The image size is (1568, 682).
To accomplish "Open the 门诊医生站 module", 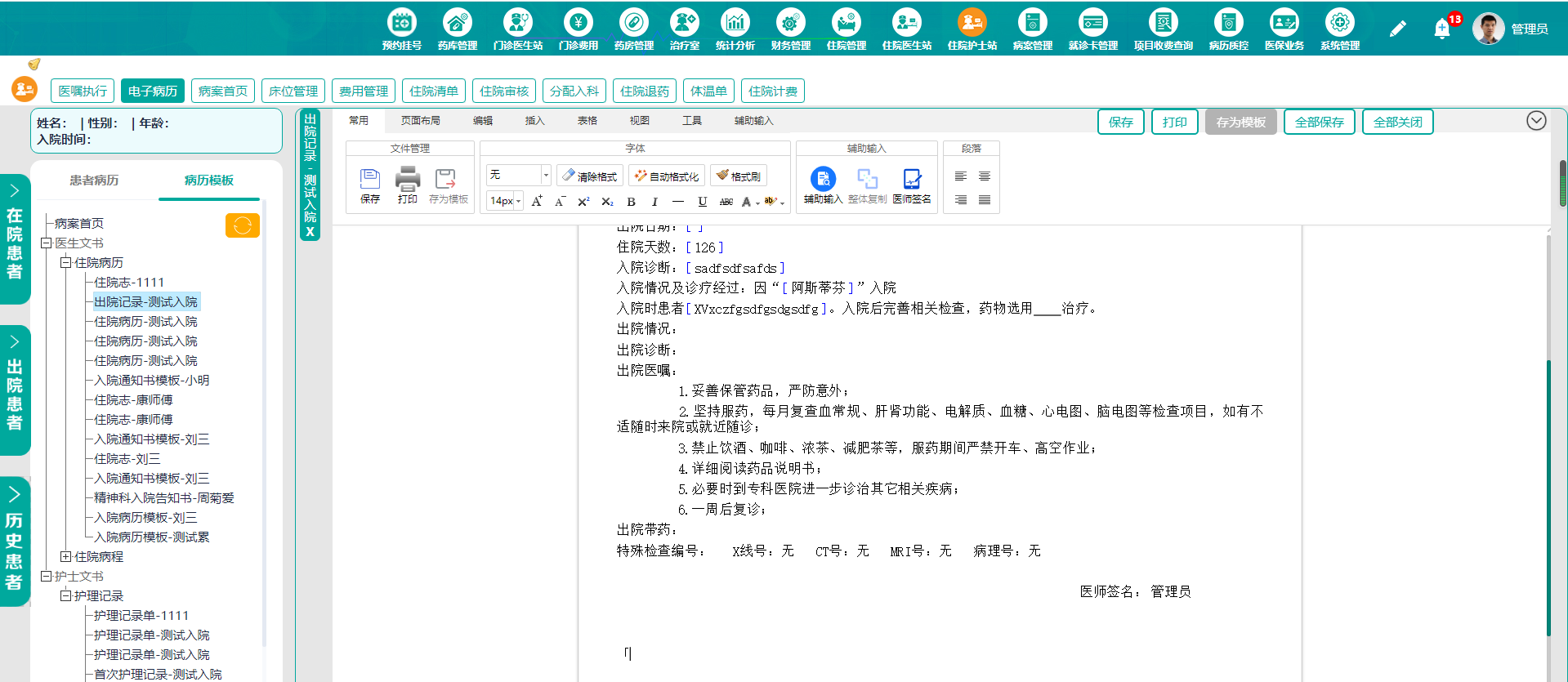I will (517, 29).
